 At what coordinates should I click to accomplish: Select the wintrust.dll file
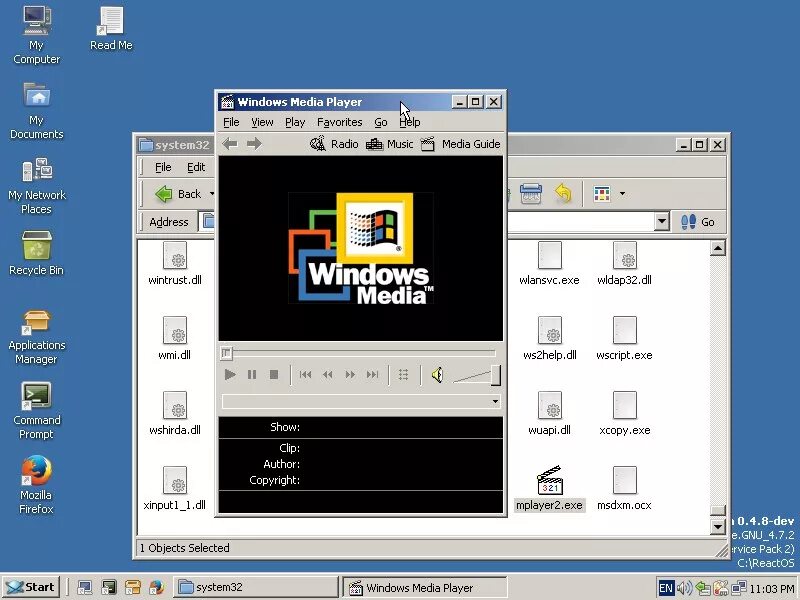pyautogui.click(x=175, y=263)
